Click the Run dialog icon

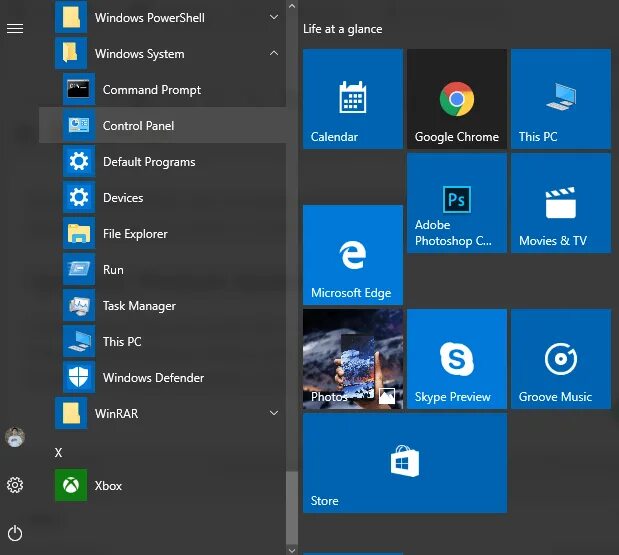[79, 269]
